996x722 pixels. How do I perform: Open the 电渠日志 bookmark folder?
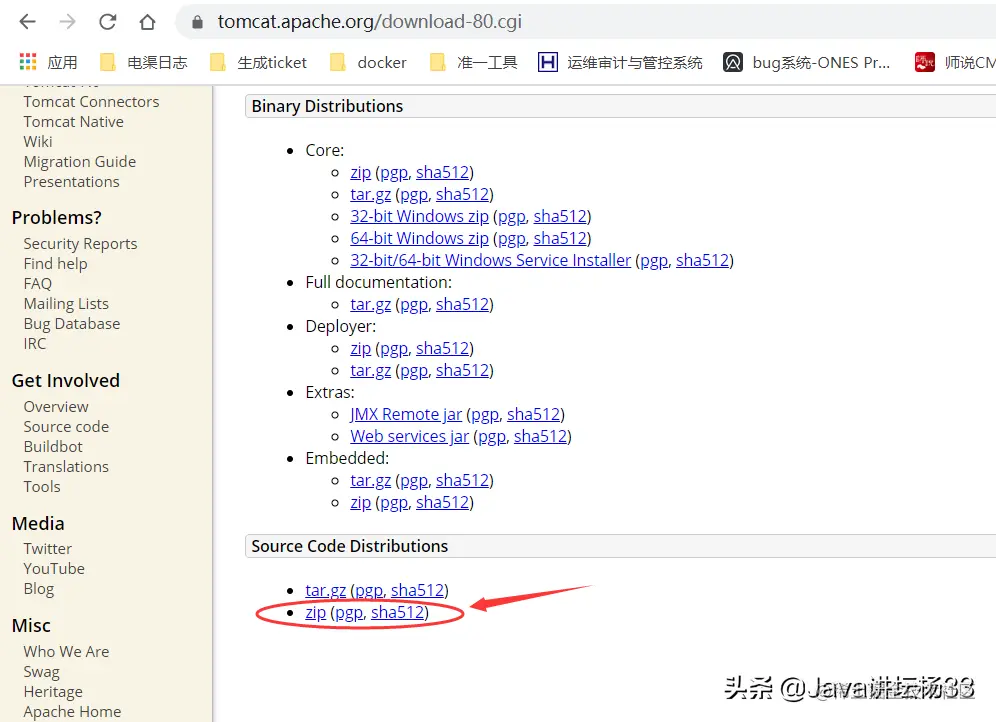pyautogui.click(x=144, y=62)
